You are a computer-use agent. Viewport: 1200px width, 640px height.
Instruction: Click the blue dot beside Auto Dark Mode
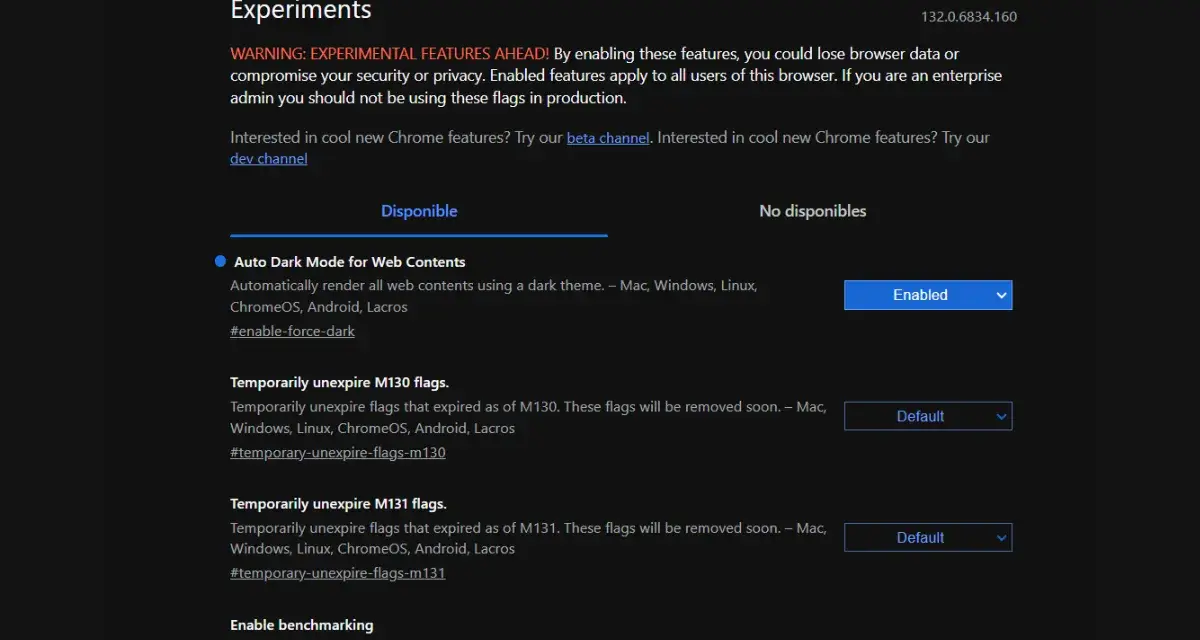[221, 261]
